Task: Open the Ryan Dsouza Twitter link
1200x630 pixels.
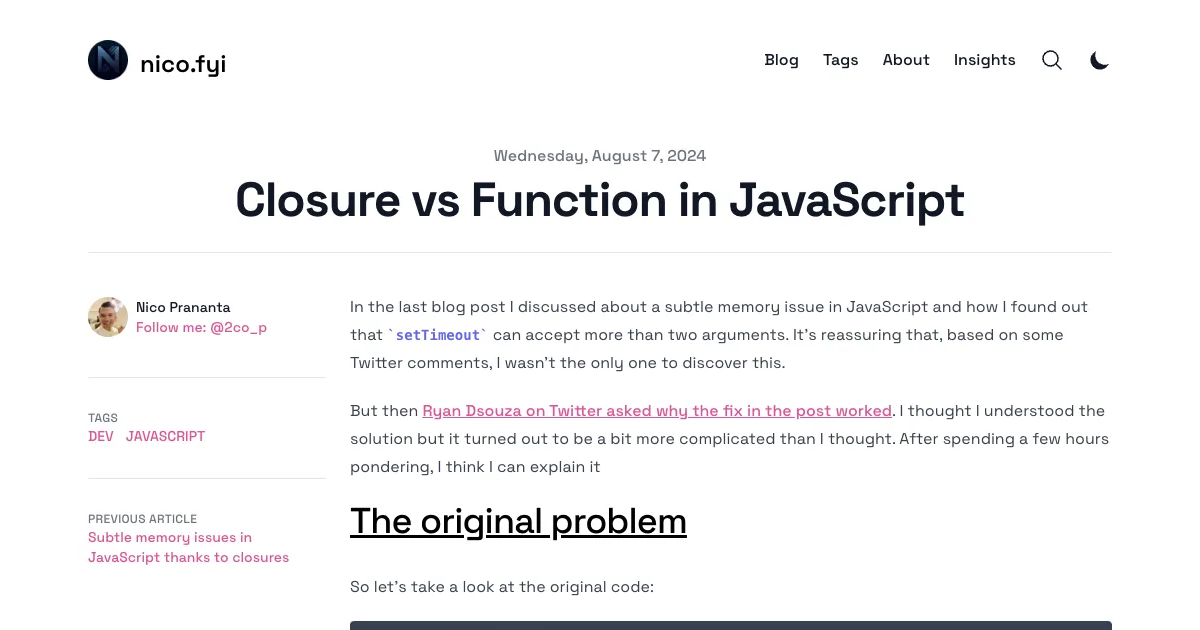Action: [x=657, y=411]
